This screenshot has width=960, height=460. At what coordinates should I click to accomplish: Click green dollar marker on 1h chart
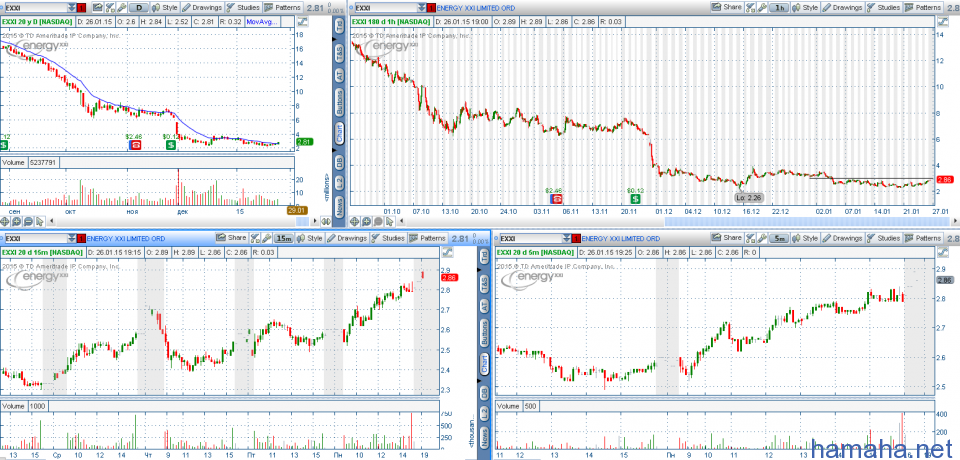coord(636,199)
